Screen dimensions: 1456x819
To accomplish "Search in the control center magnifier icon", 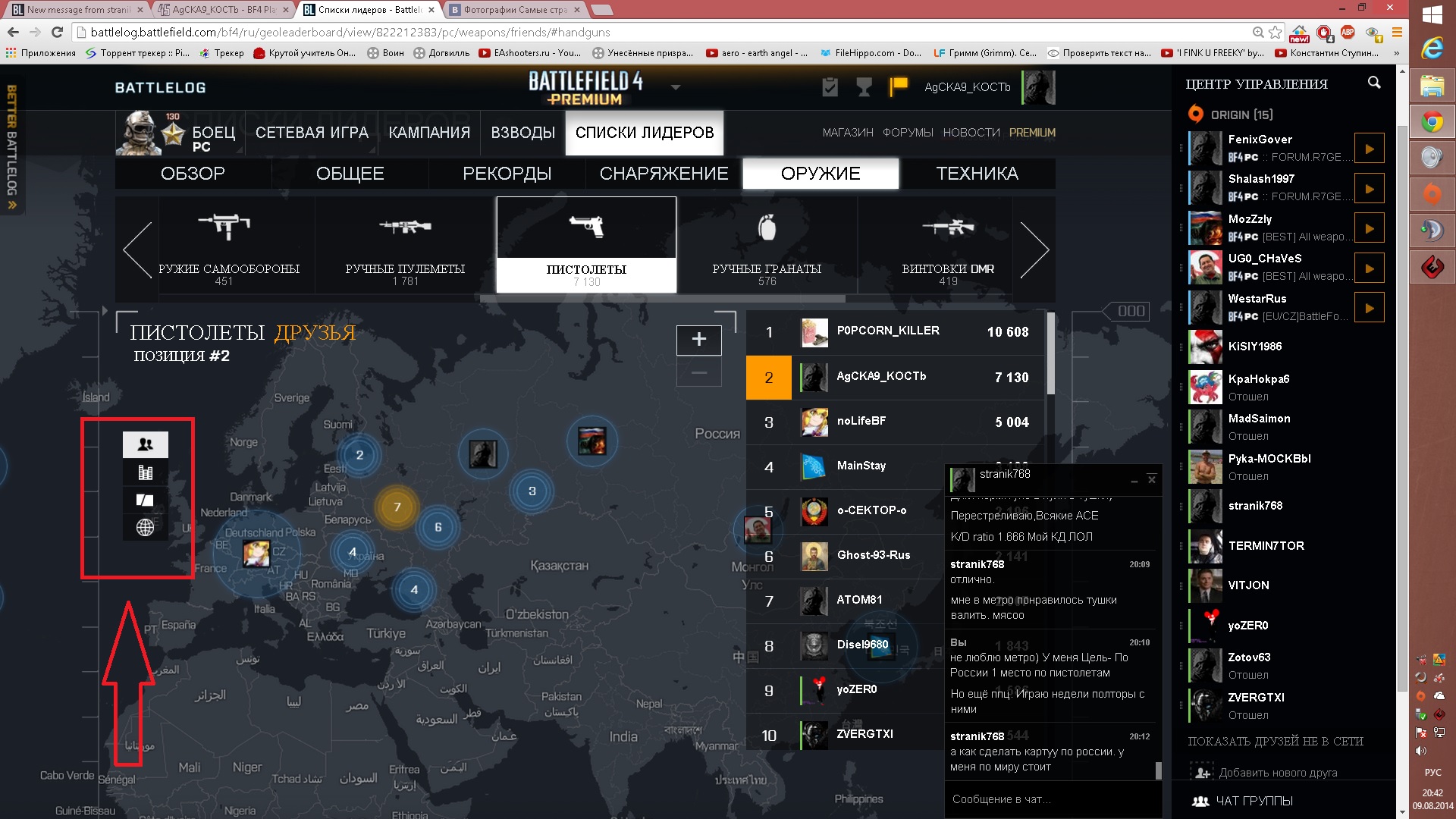I will 1373,83.
